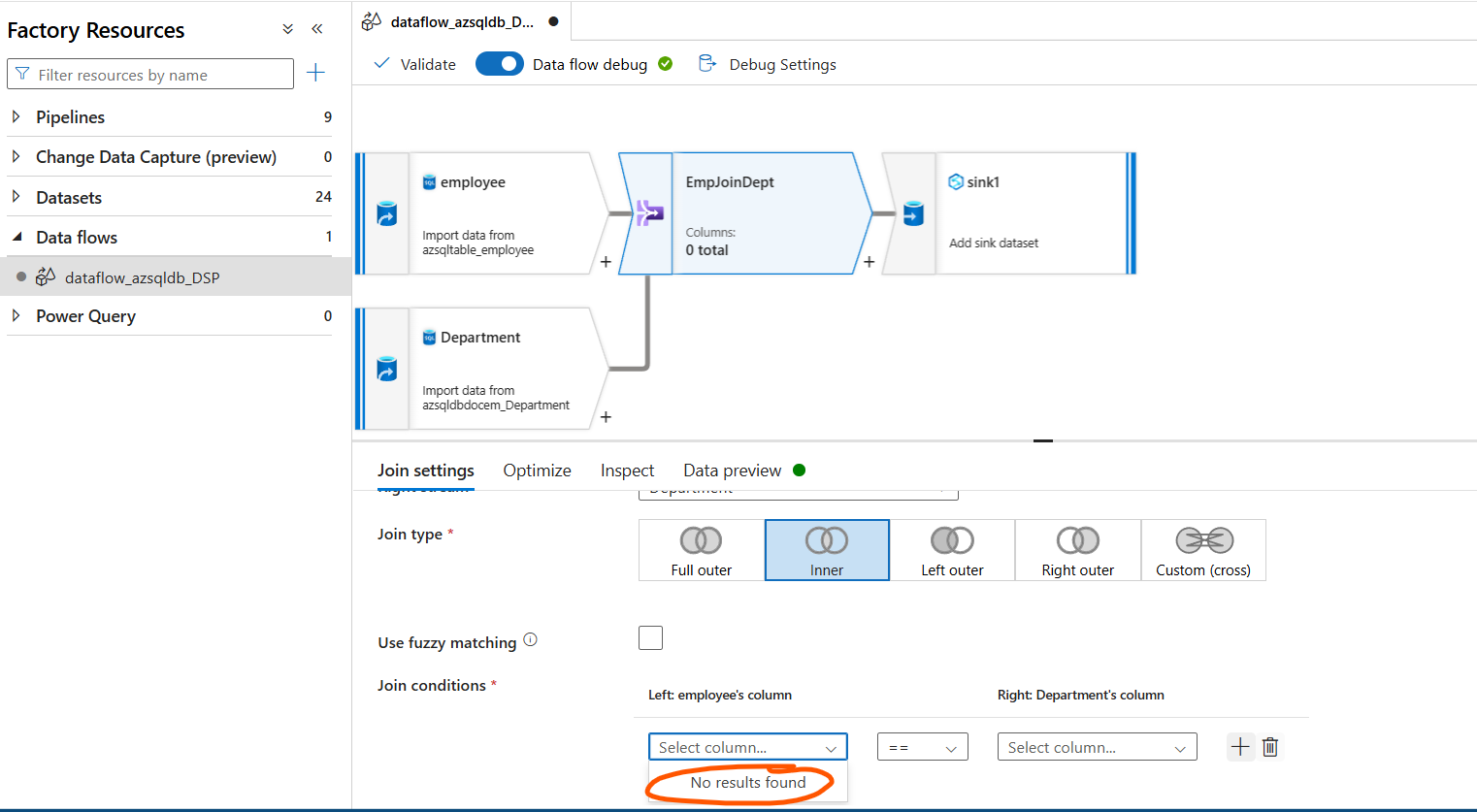
Task: Select the Right outer join type
Action: coord(1077,550)
